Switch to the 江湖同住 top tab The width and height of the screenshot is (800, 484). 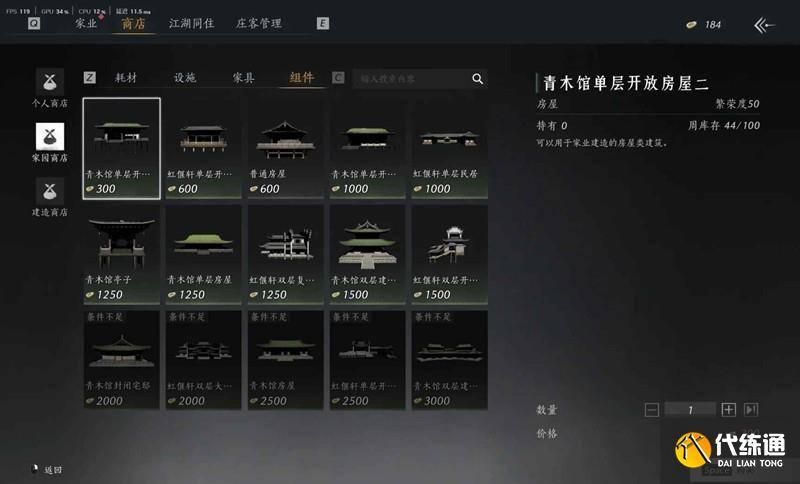coord(191,23)
